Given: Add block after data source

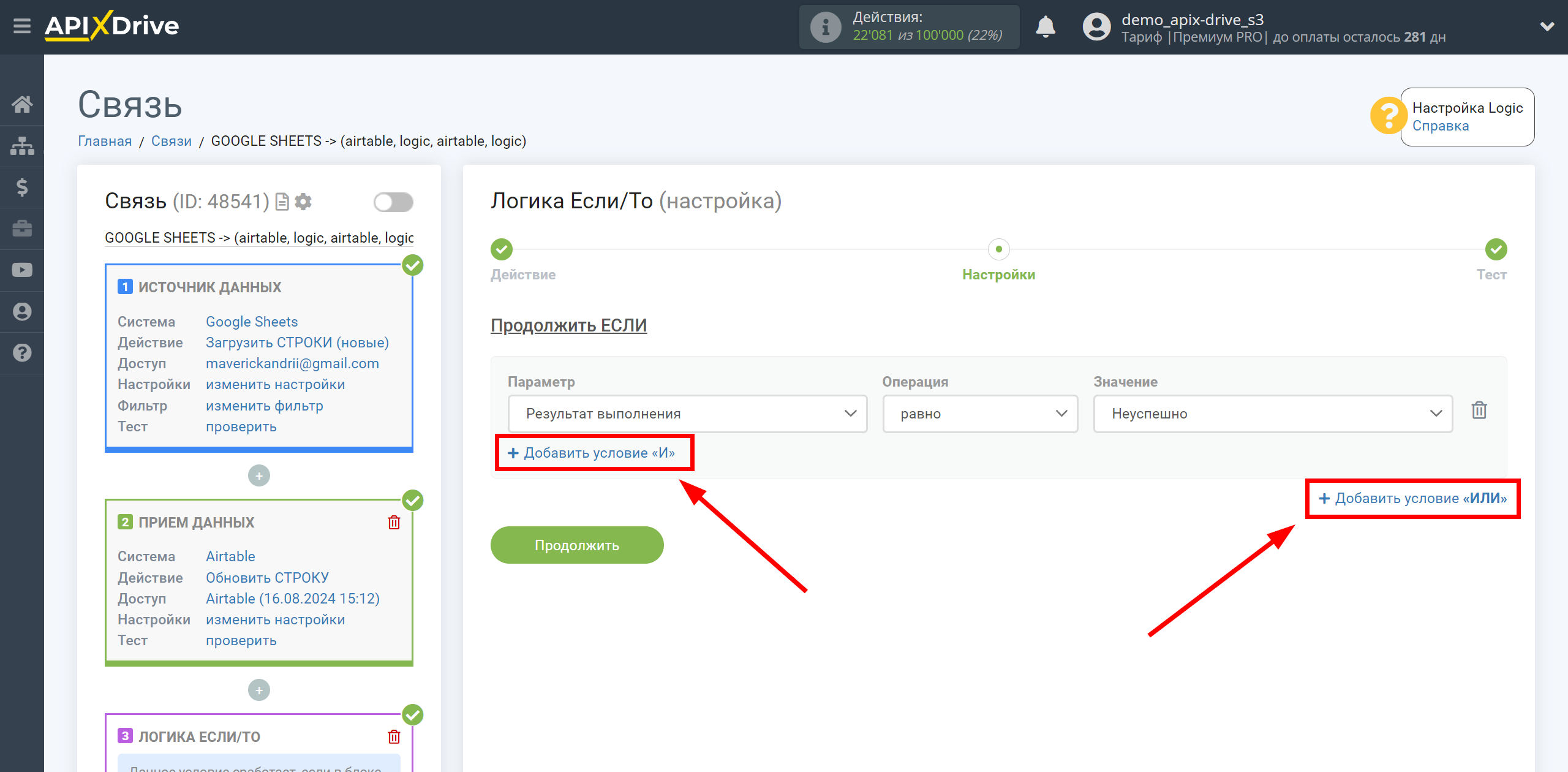Looking at the screenshot, I should [x=259, y=476].
